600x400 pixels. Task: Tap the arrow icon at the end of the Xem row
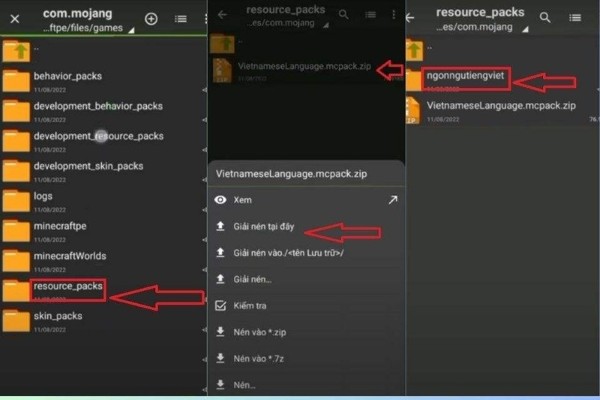point(393,200)
